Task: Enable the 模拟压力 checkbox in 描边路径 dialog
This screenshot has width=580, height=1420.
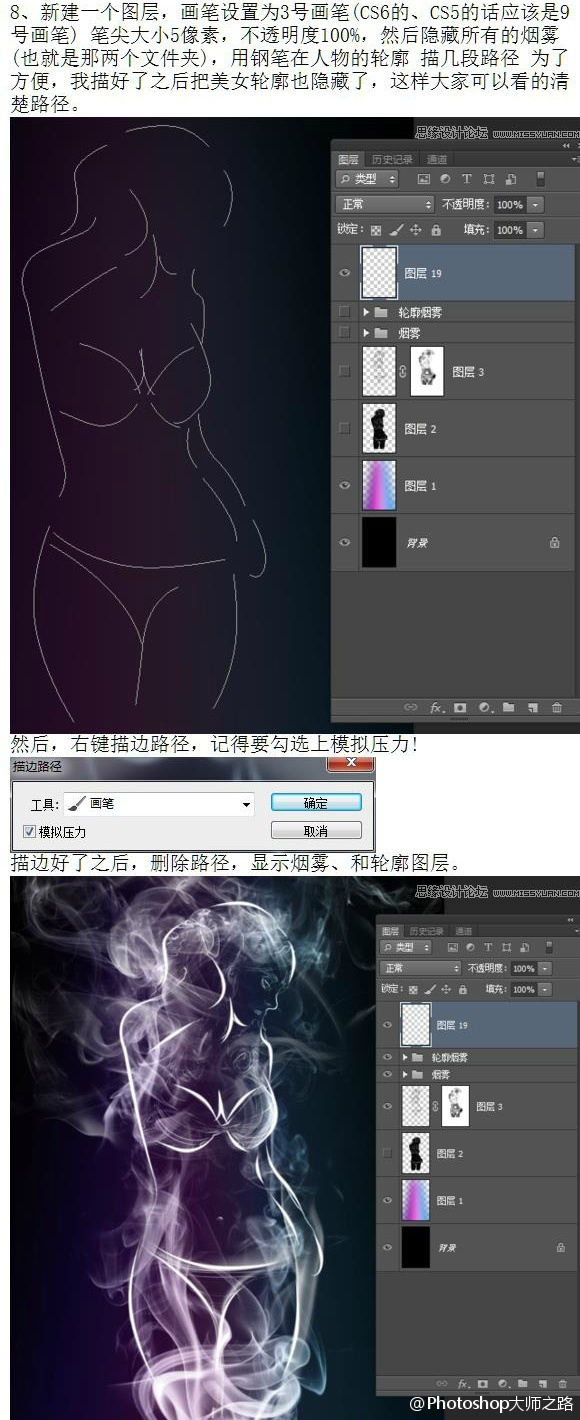Action: [29, 831]
